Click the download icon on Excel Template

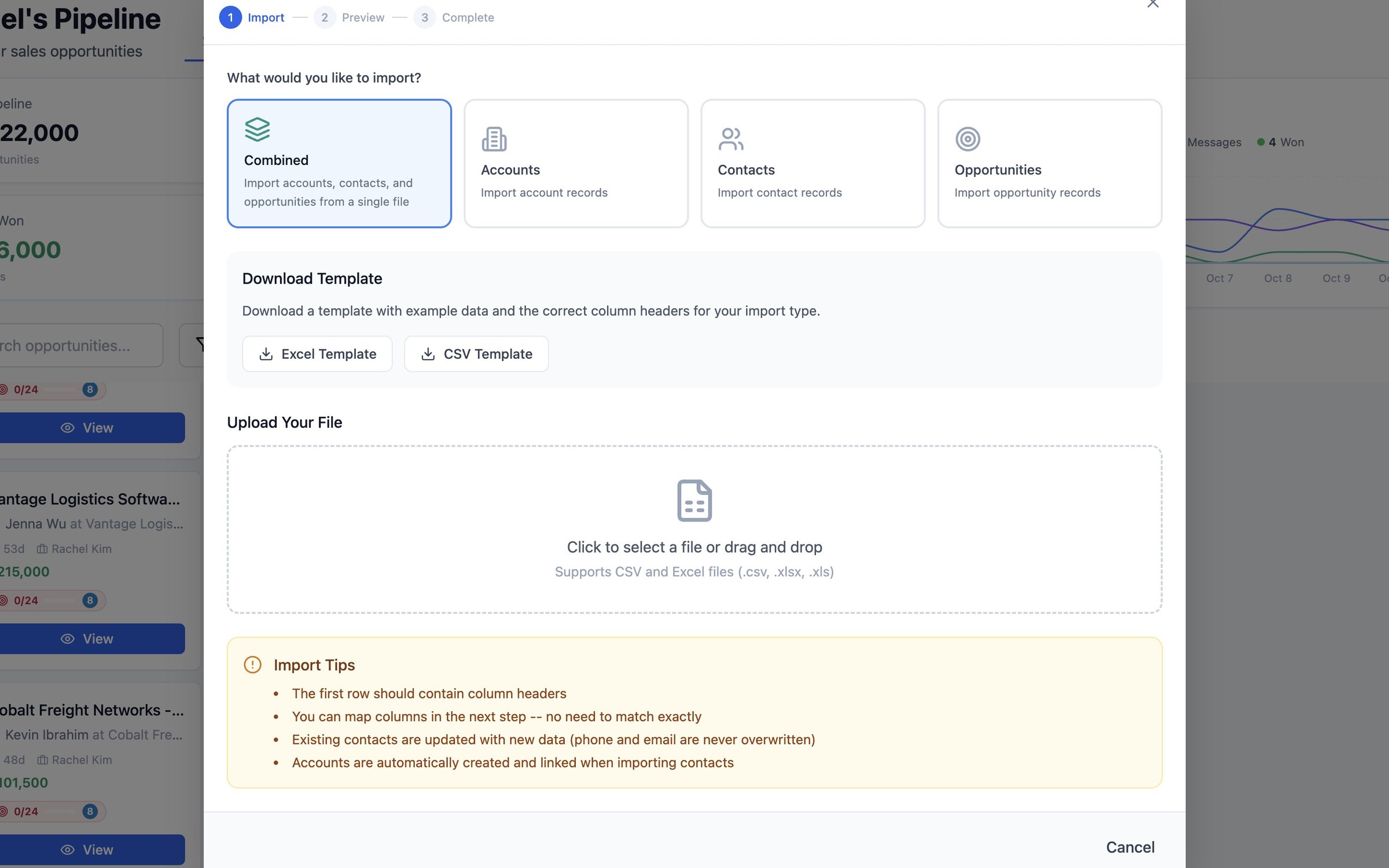pyautogui.click(x=266, y=354)
